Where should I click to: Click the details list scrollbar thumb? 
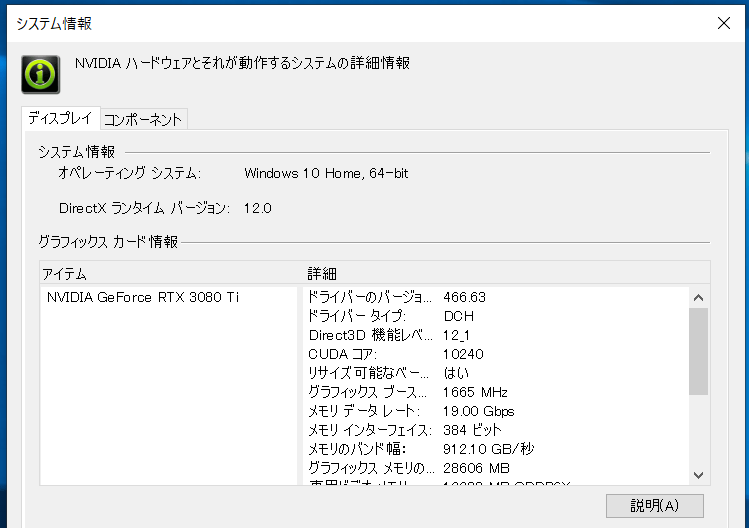(x=698, y=351)
